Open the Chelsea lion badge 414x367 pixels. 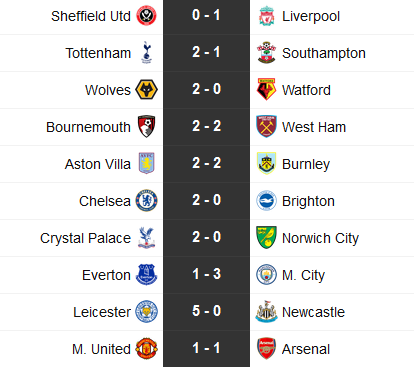tap(146, 201)
